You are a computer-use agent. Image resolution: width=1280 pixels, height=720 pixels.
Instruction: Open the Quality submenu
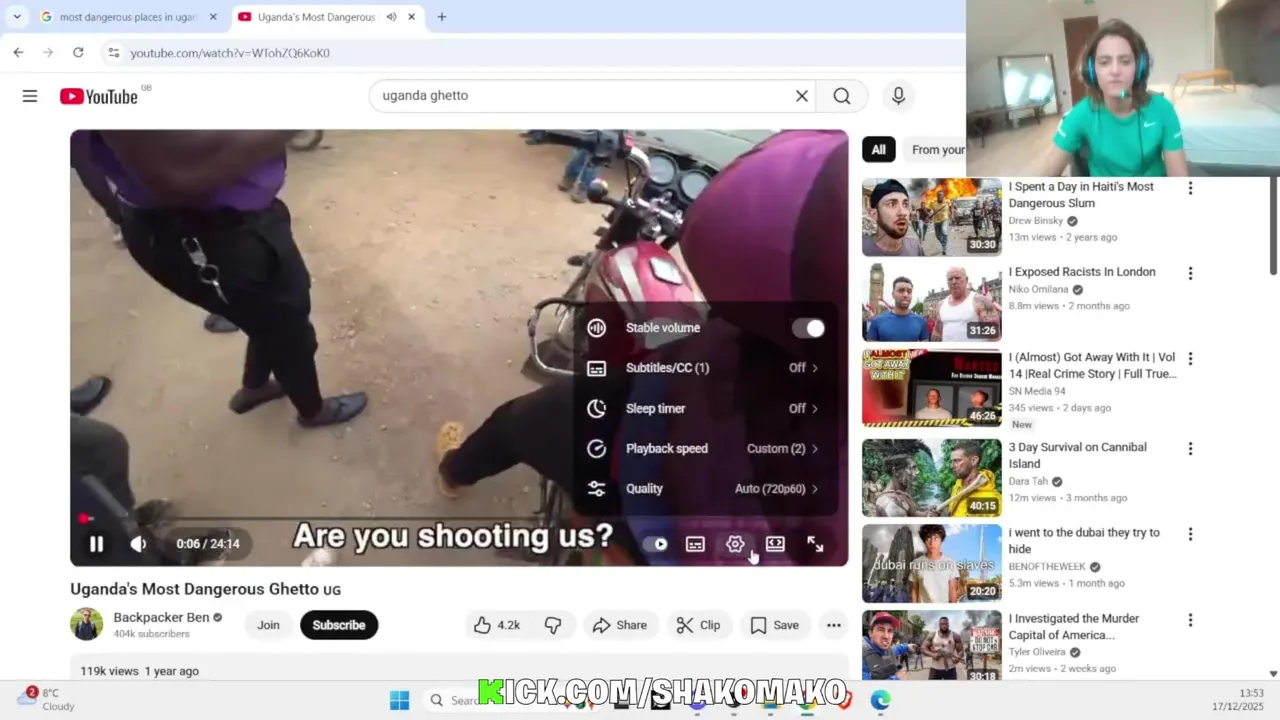pyautogui.click(x=706, y=488)
